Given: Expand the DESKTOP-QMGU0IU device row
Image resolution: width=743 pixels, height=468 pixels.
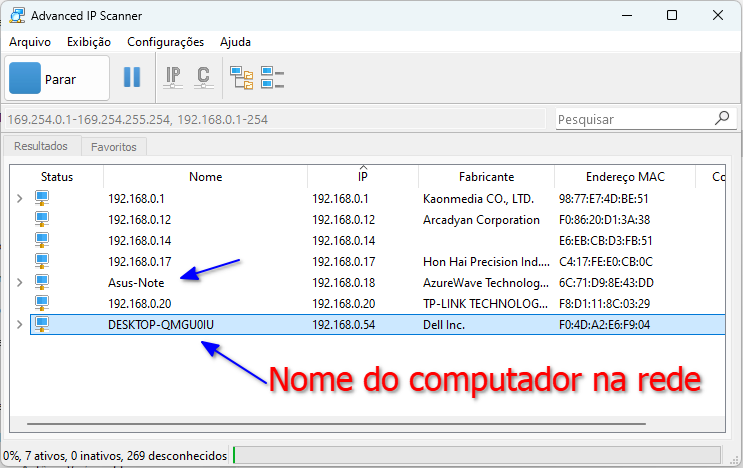Looking at the screenshot, I should tap(19, 324).
